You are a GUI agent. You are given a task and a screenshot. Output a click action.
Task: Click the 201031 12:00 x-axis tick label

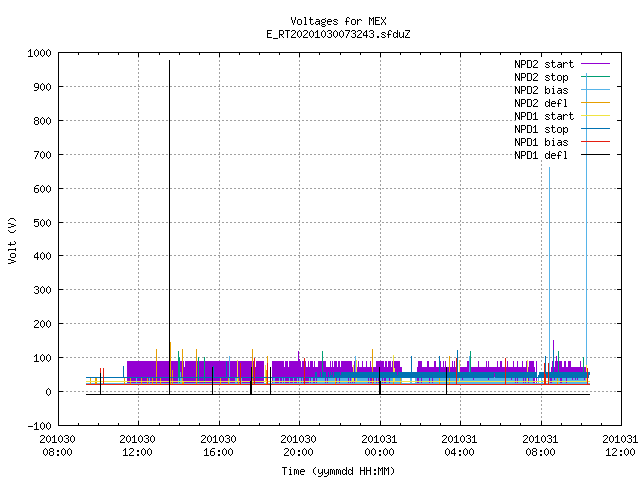coord(620,445)
